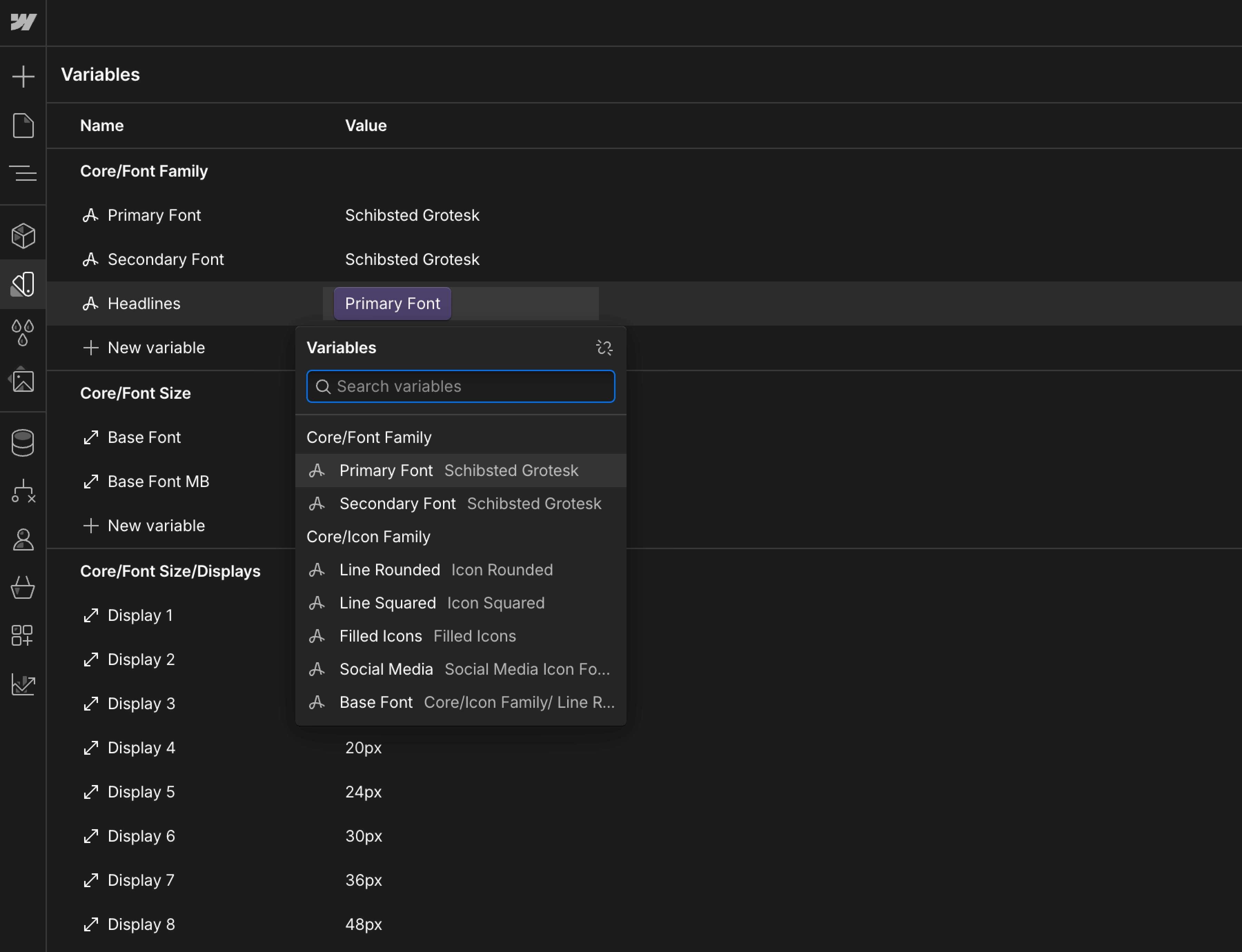This screenshot has height=952, width=1242.
Task: Open the CMS database icon
Action: pyautogui.click(x=23, y=443)
